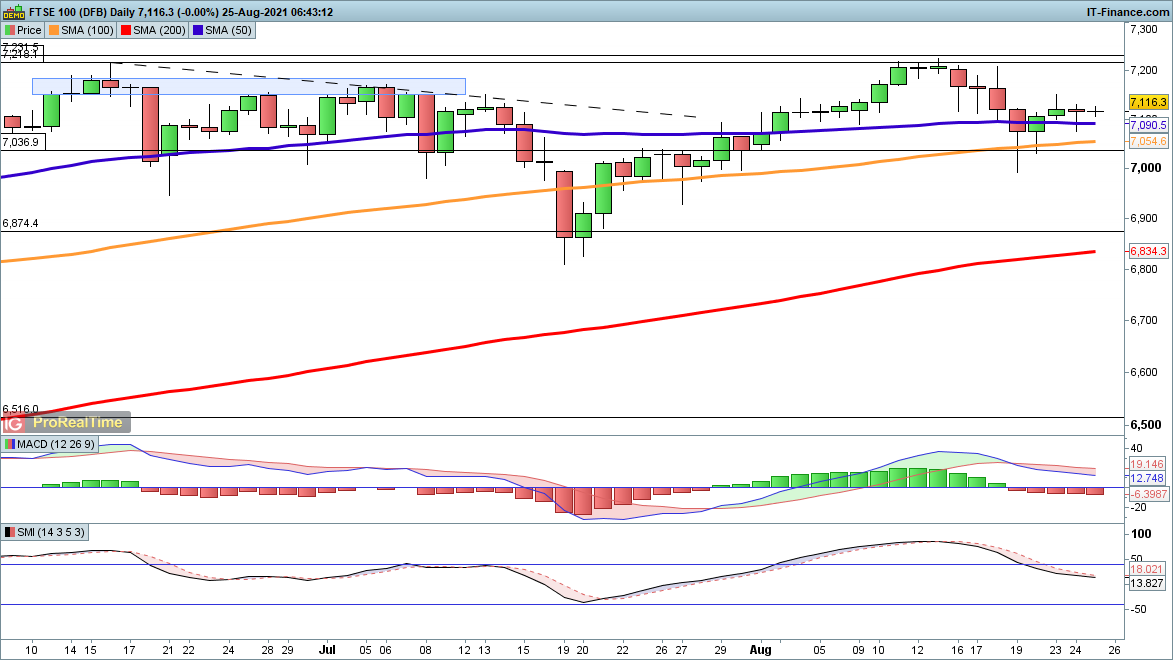Click the IT-Finance.com link
1173x660 pixels.
coord(1126,12)
